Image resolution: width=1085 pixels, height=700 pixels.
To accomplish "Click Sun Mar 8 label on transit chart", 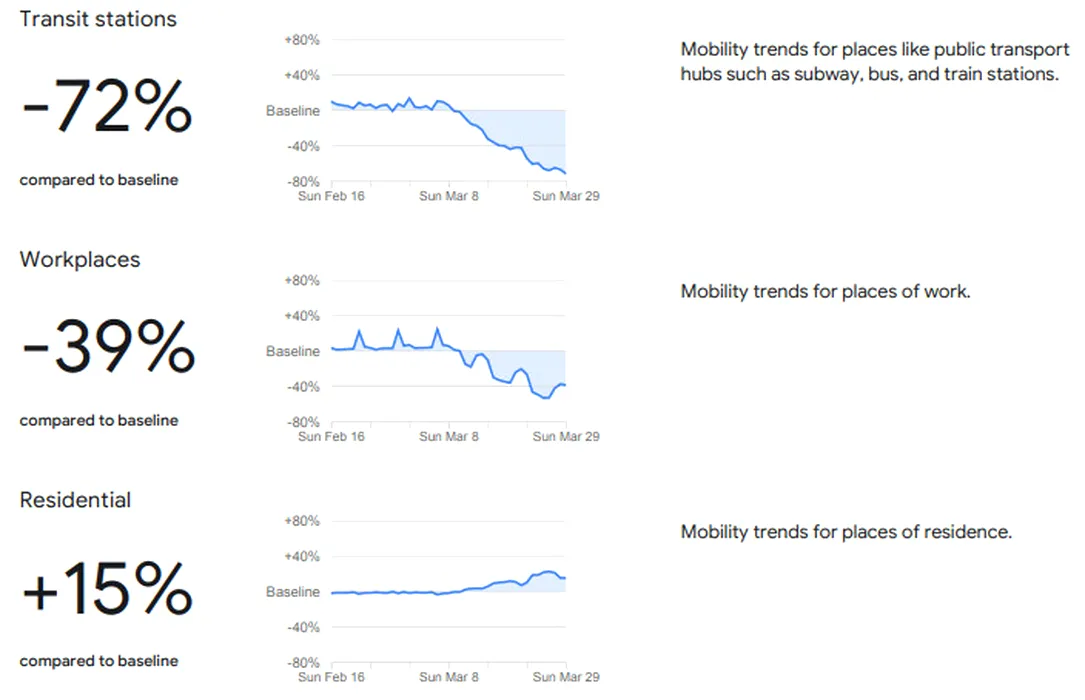I will coord(448,196).
